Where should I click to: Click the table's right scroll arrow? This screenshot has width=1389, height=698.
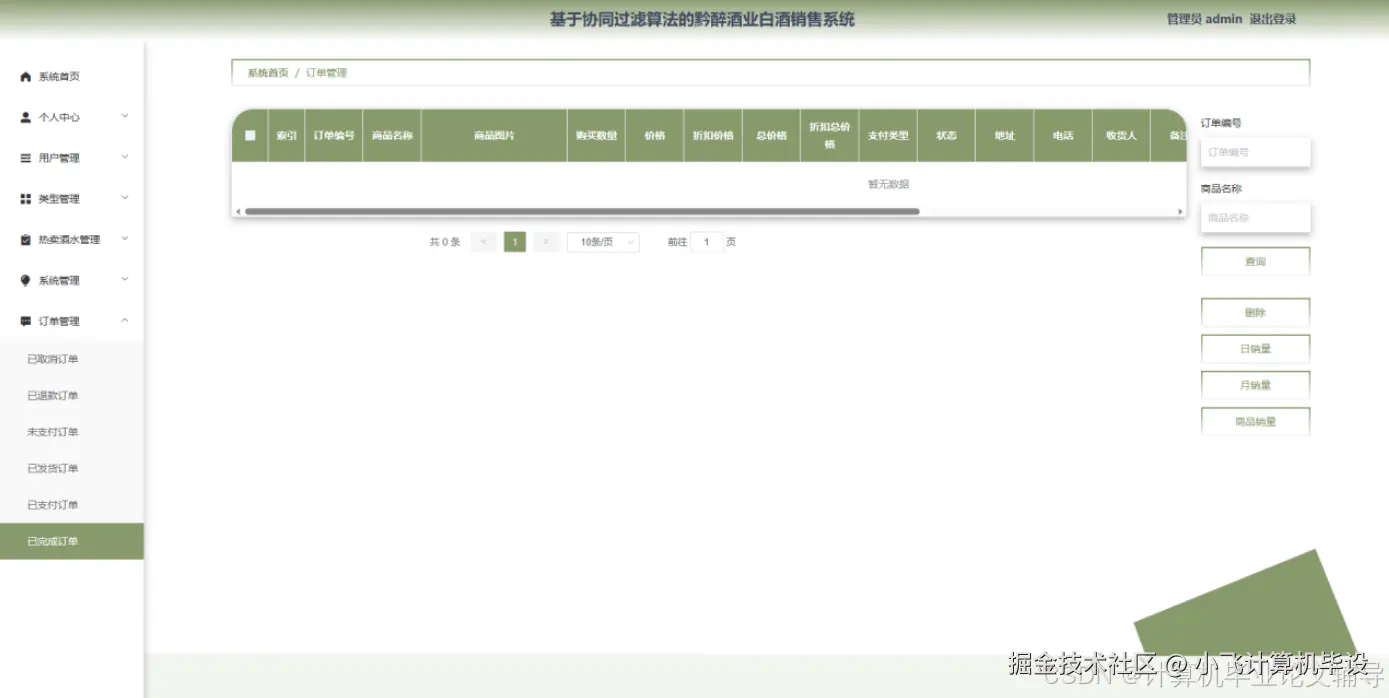1180,211
